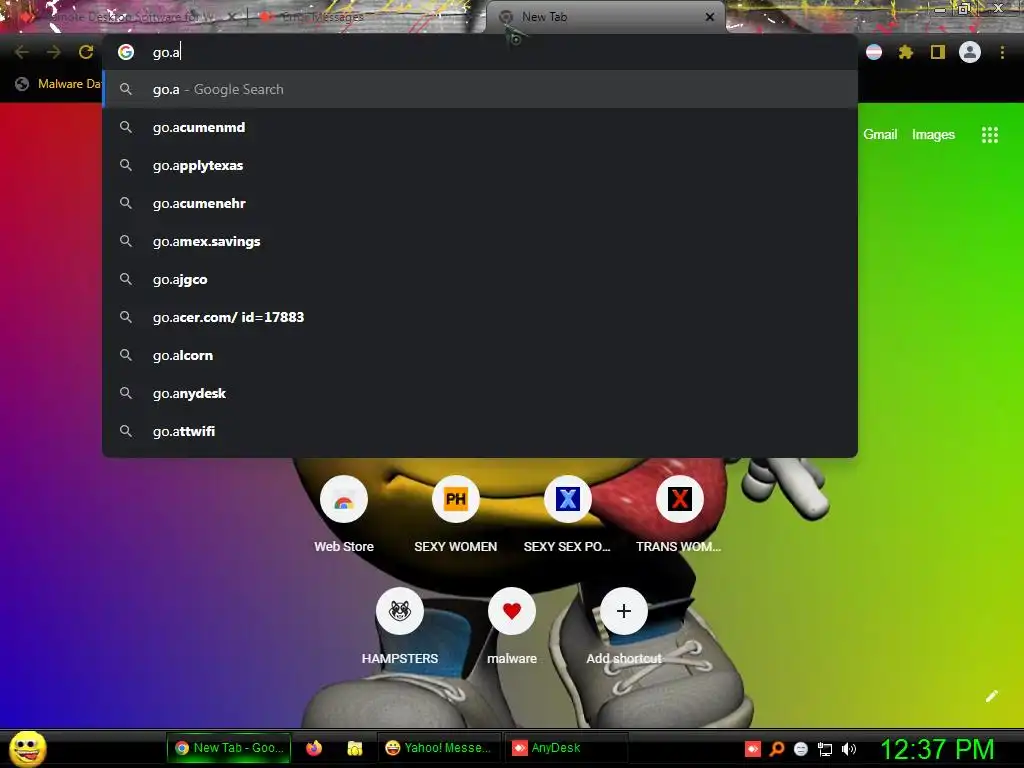Viewport: 1024px width, 768px height.
Task: Toggle the side panel icon
Action: (x=938, y=52)
